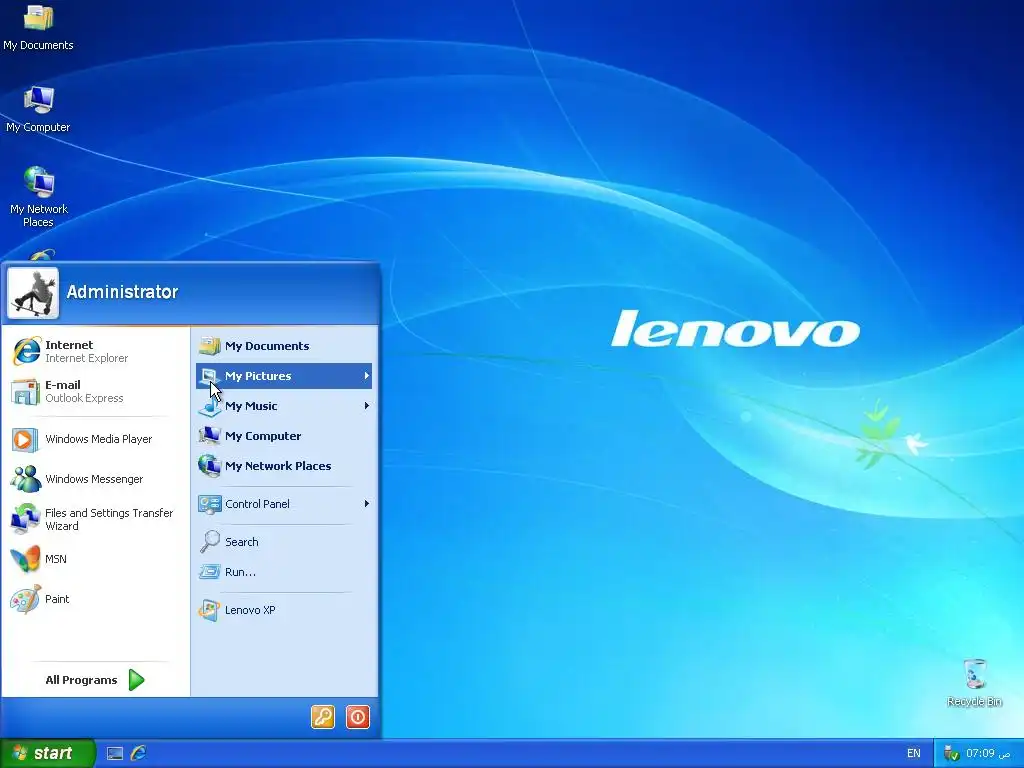Image resolution: width=1024 pixels, height=768 pixels.
Task: Select the My Computer desktop icon
Action: 38,110
